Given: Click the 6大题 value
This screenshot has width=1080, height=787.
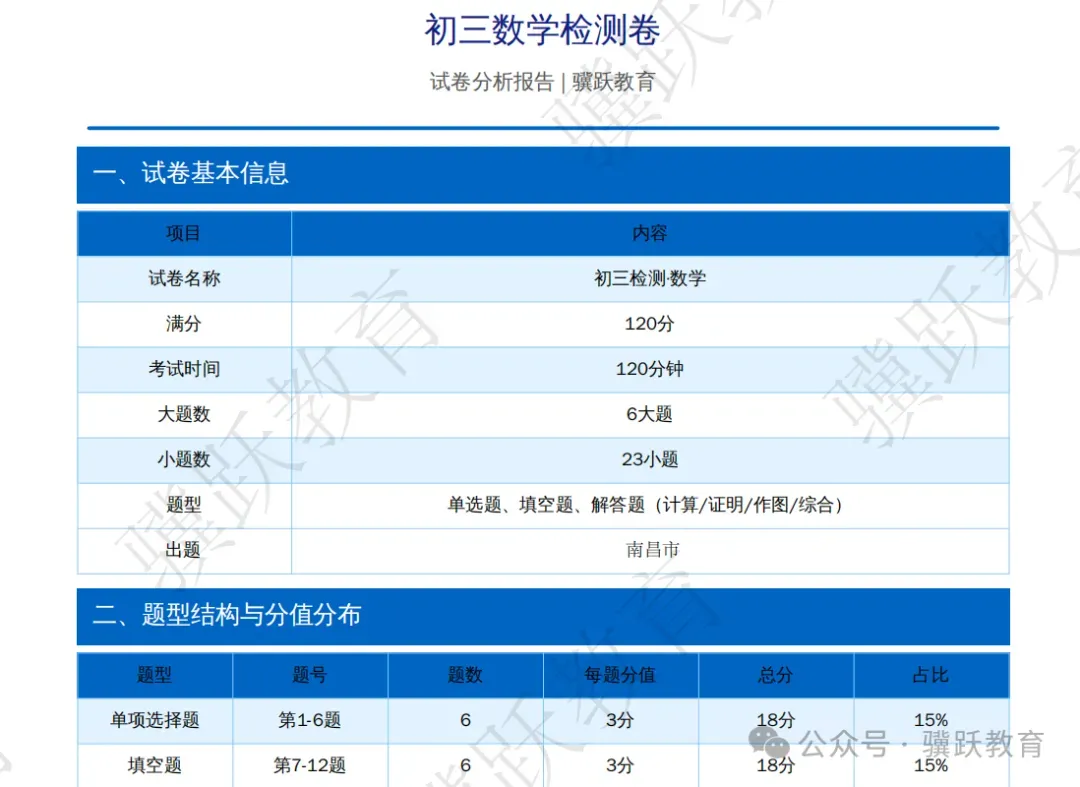Looking at the screenshot, I should (x=650, y=415).
